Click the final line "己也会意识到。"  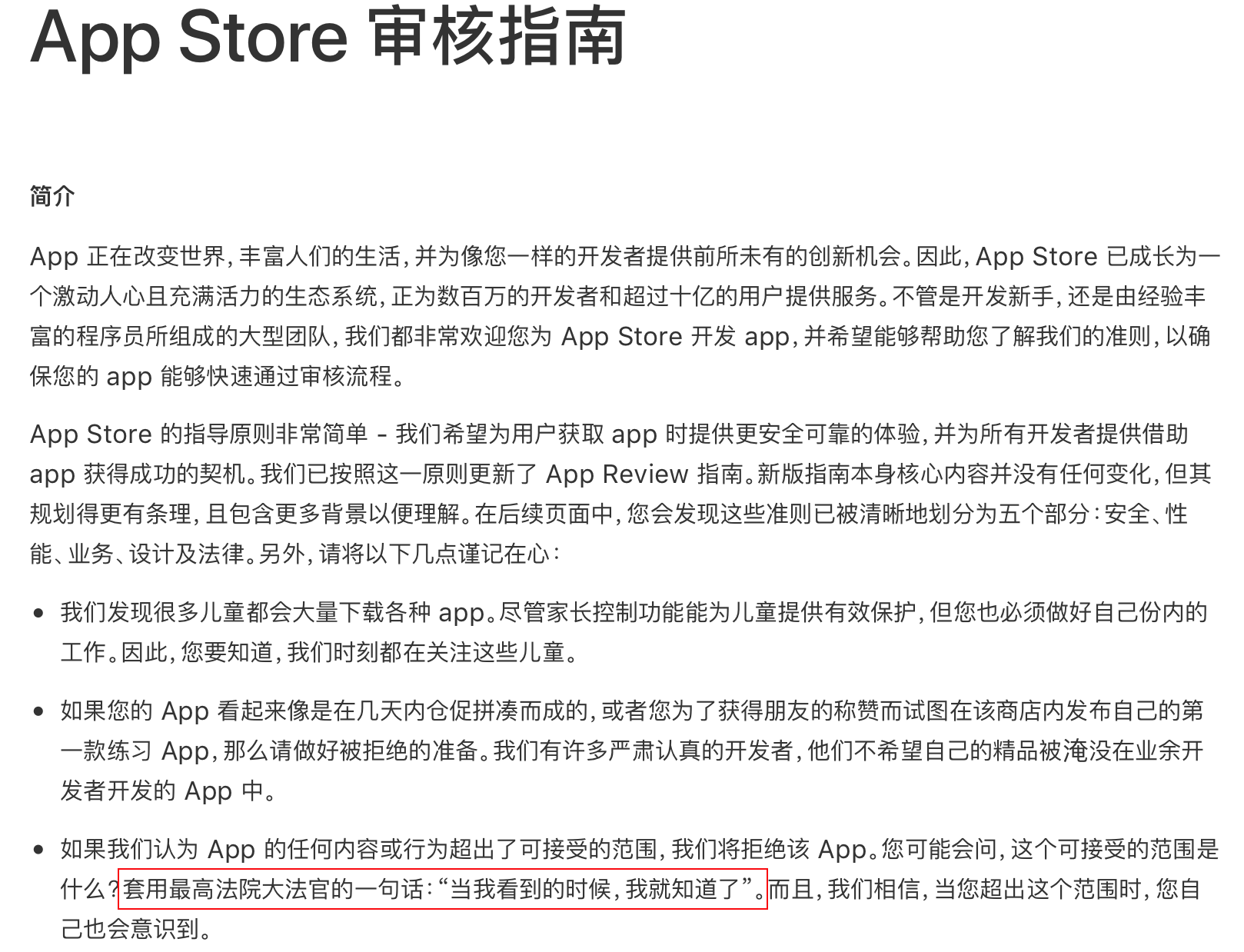(x=137, y=929)
